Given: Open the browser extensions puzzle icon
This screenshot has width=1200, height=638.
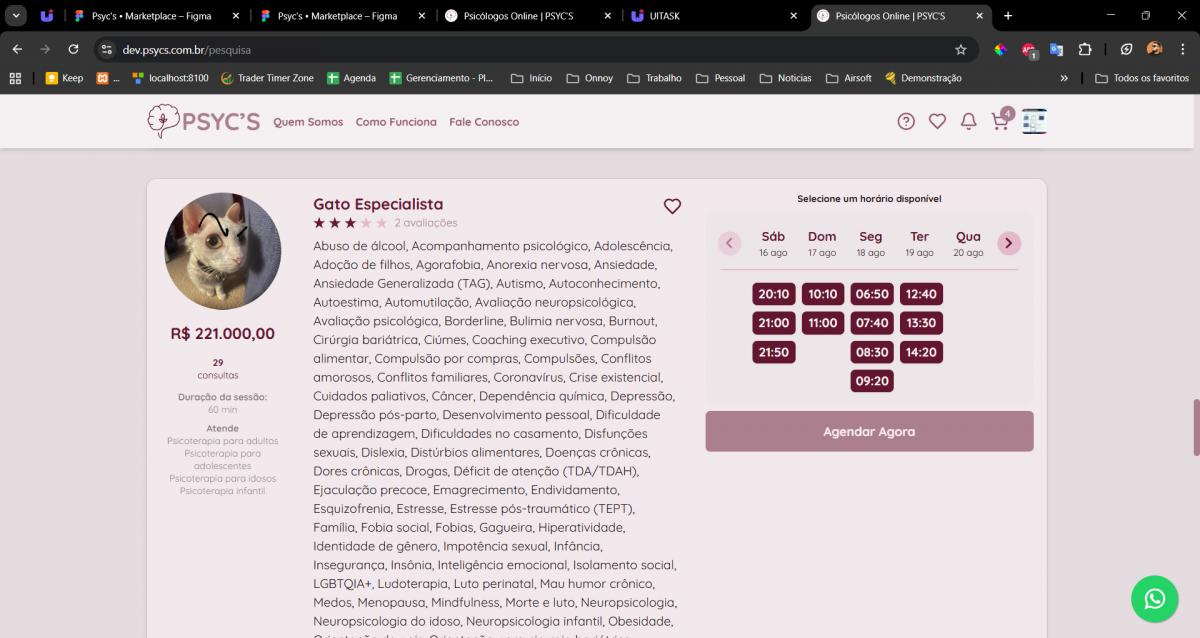Looking at the screenshot, I should [1085, 49].
